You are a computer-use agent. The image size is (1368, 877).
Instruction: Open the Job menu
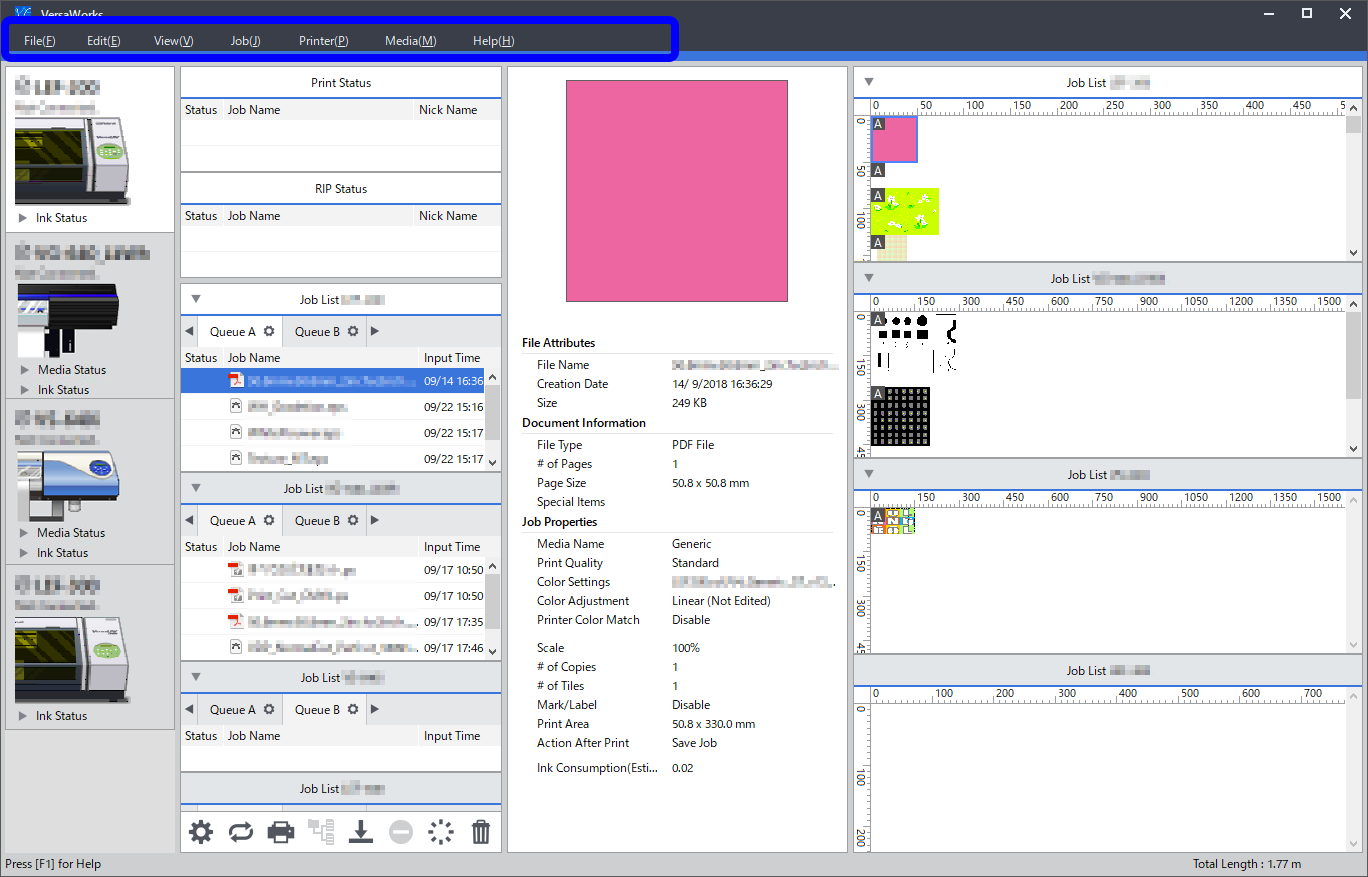(245, 41)
